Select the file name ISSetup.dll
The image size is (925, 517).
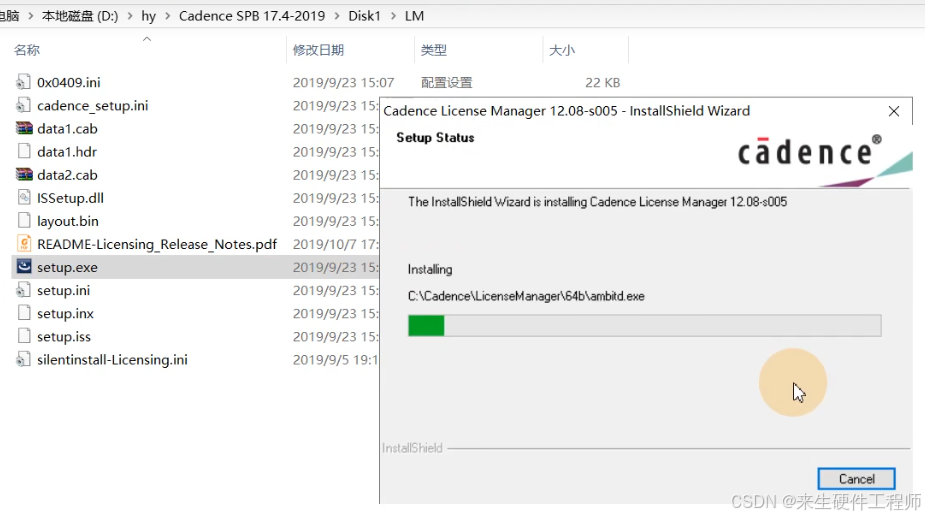click(x=70, y=198)
